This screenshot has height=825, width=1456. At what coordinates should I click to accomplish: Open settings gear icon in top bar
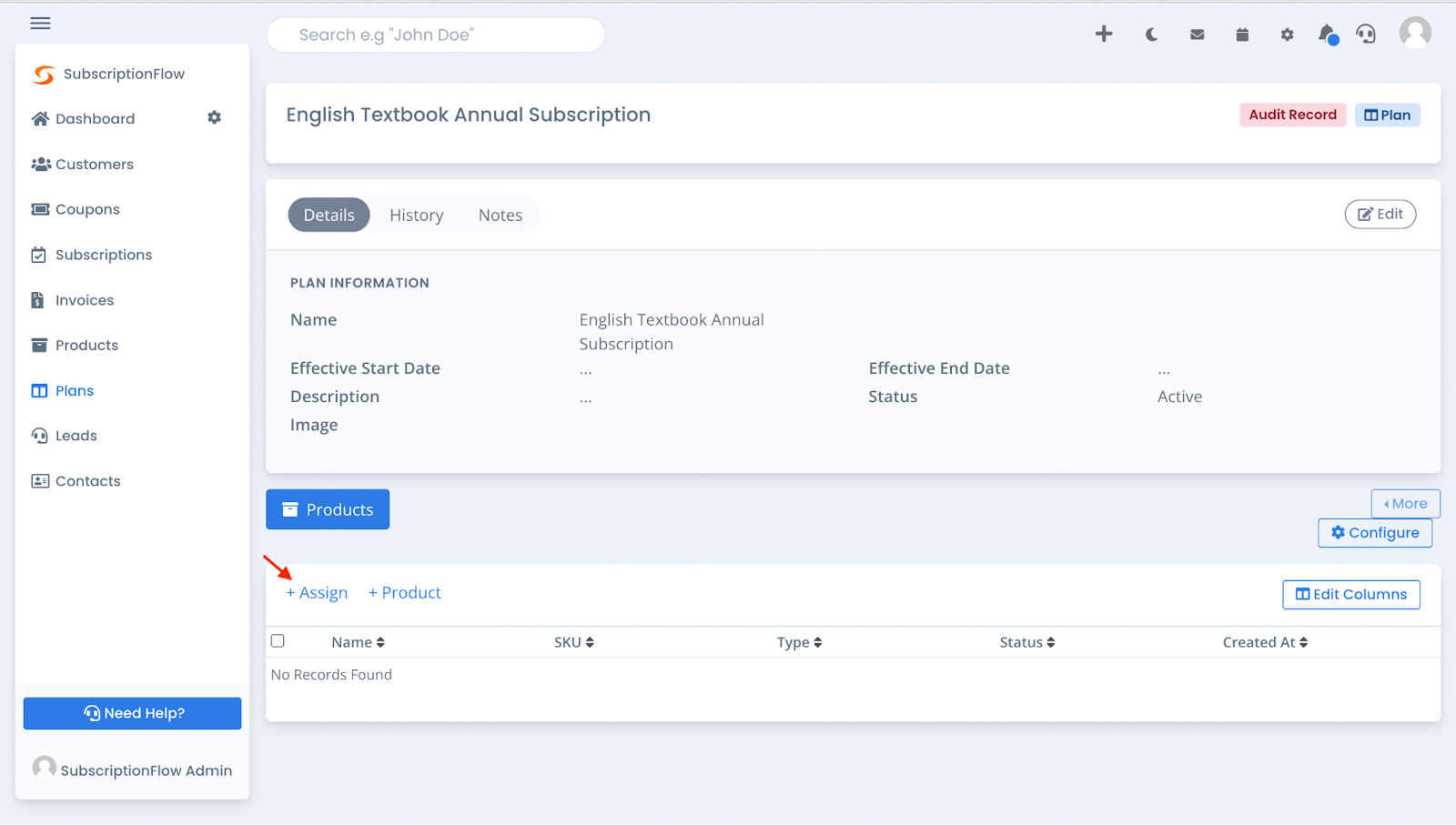click(1287, 35)
